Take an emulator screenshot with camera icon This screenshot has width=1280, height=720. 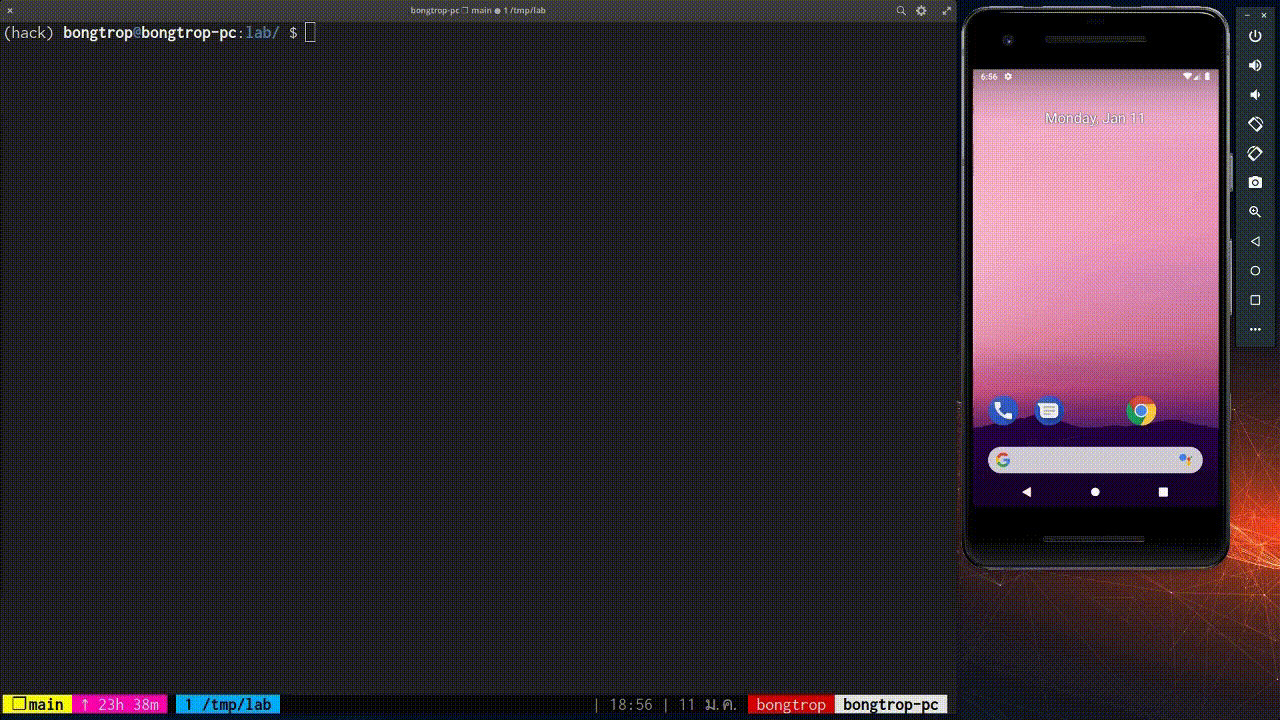coord(1255,183)
